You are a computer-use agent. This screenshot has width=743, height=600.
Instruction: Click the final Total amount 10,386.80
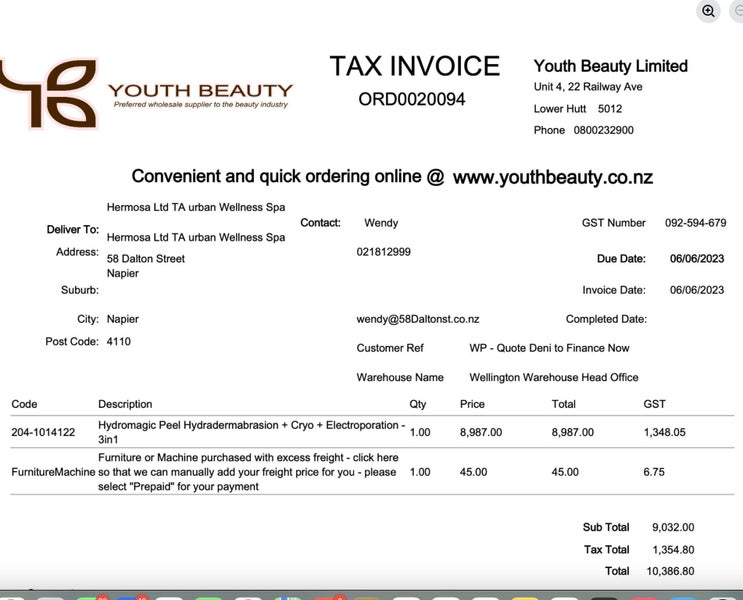(x=672, y=571)
